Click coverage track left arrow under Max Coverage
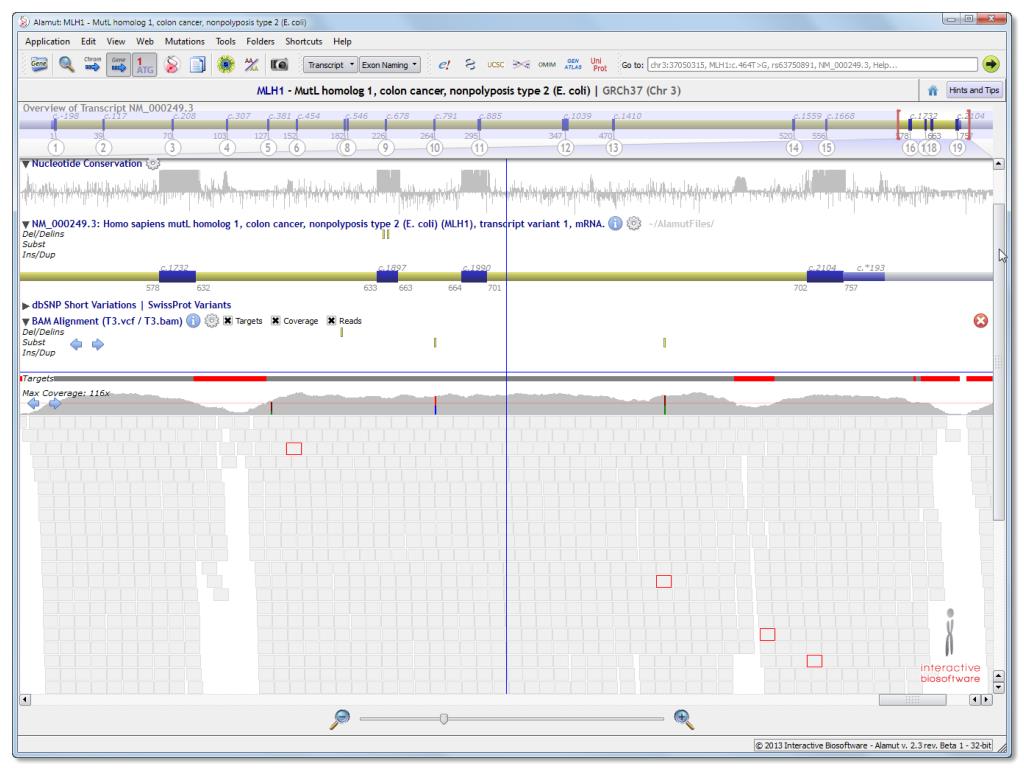The image size is (1024, 768). pyautogui.click(x=33, y=404)
